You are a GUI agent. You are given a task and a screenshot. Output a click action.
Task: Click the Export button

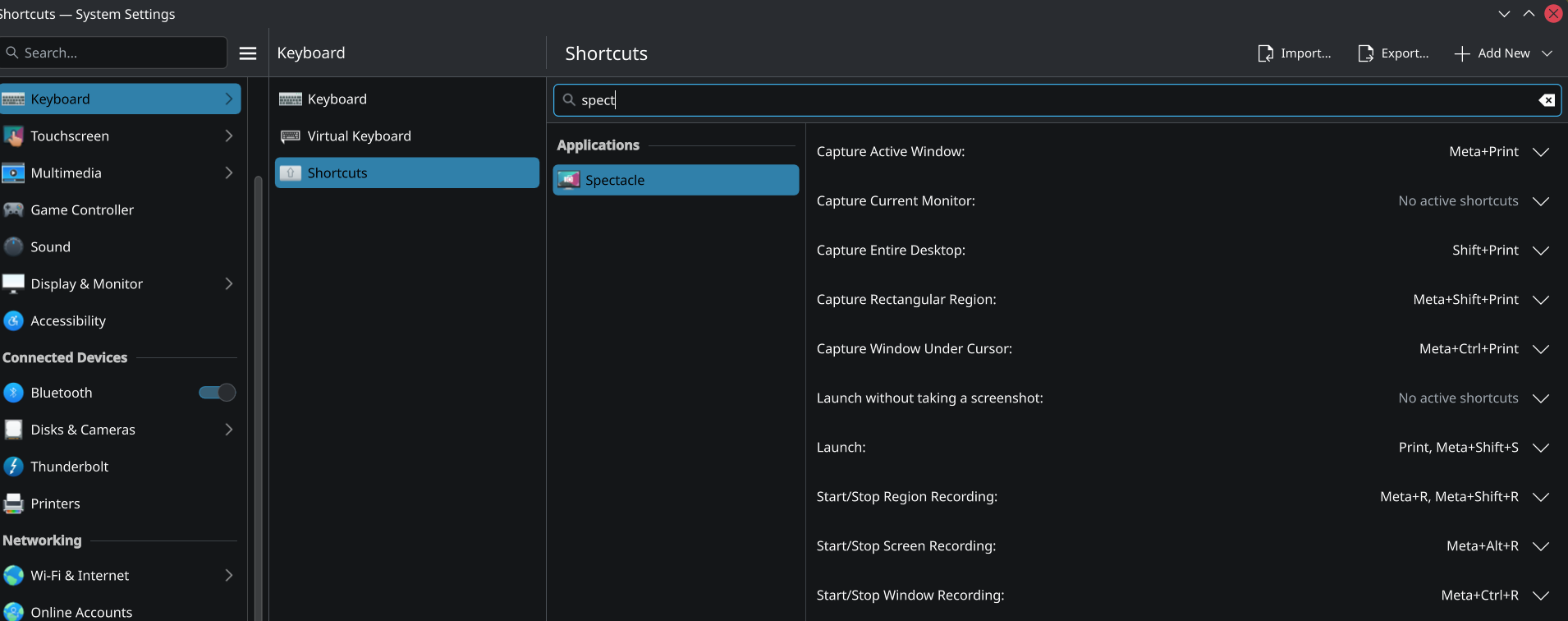tap(1394, 53)
